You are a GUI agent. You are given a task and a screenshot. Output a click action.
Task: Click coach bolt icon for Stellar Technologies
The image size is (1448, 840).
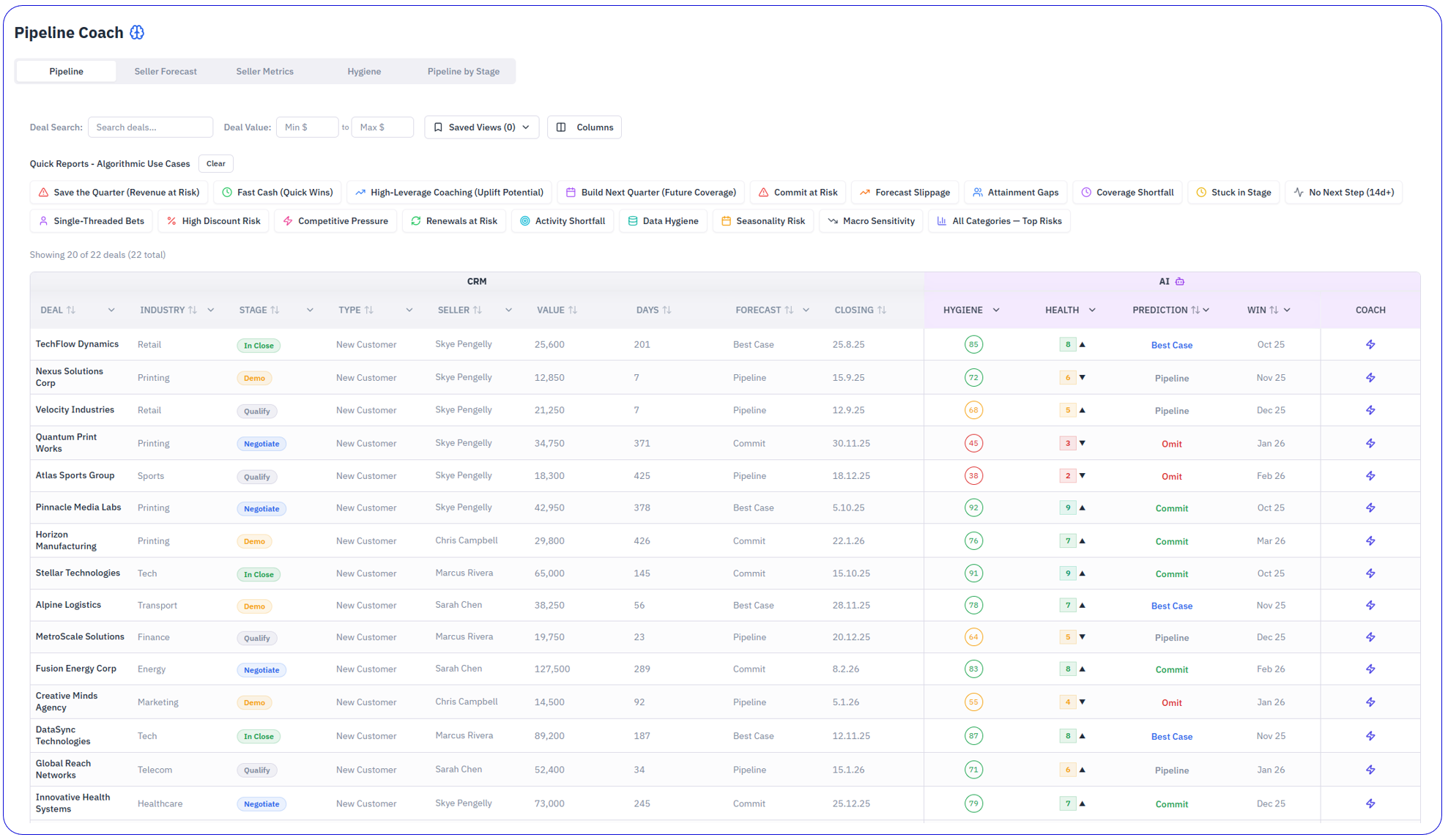1370,573
